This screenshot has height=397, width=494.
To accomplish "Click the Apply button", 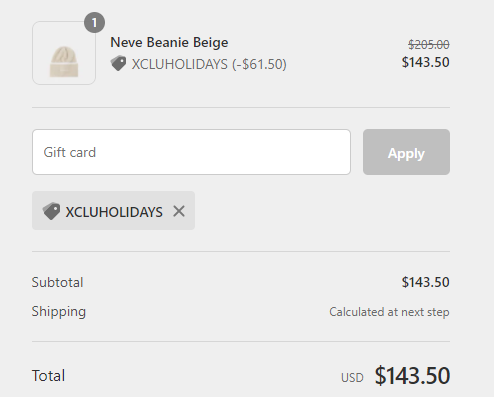I will tap(406, 152).
